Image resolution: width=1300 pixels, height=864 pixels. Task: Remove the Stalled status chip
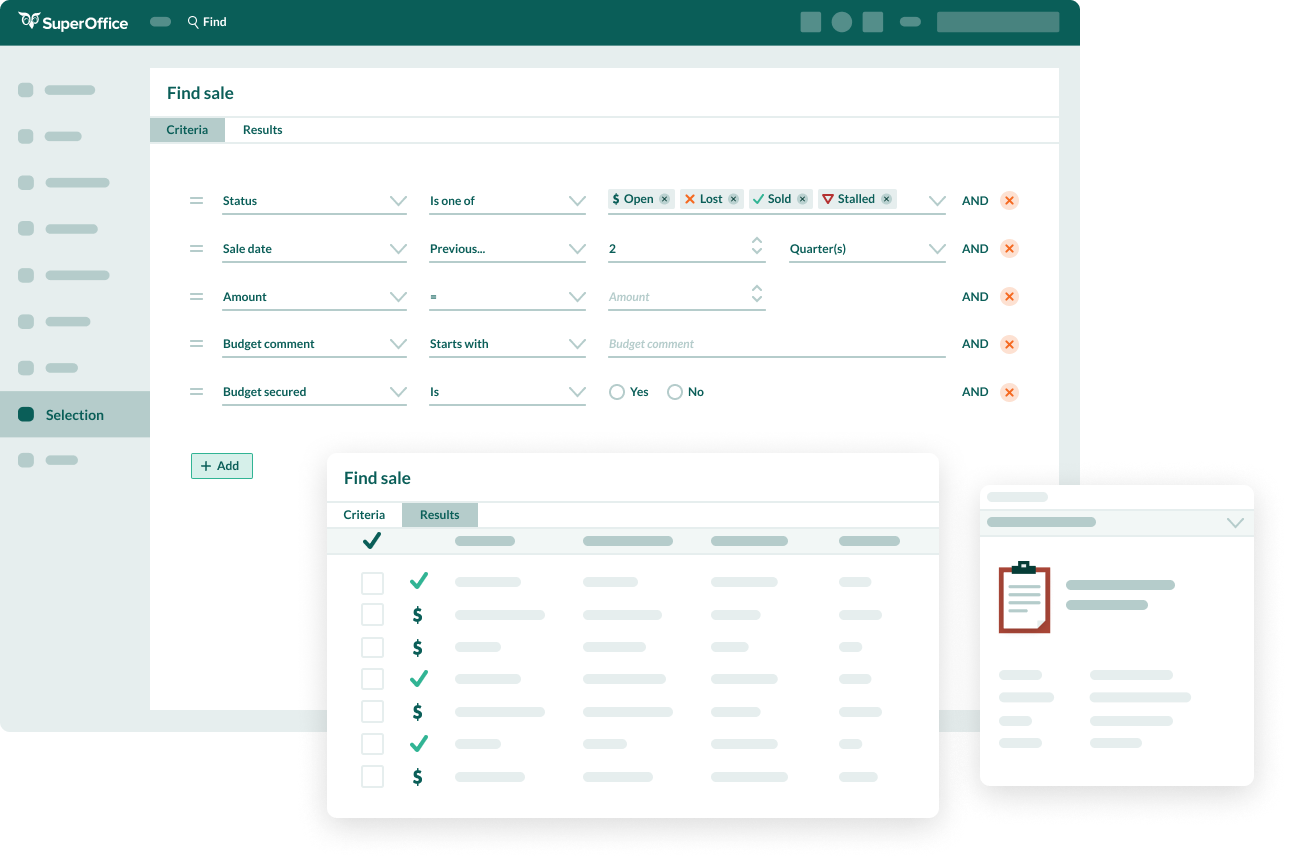coord(886,199)
